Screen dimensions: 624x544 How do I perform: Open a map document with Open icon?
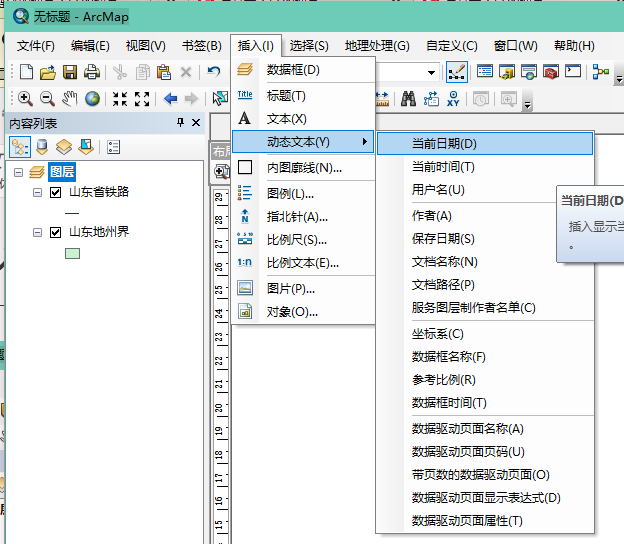[x=48, y=72]
